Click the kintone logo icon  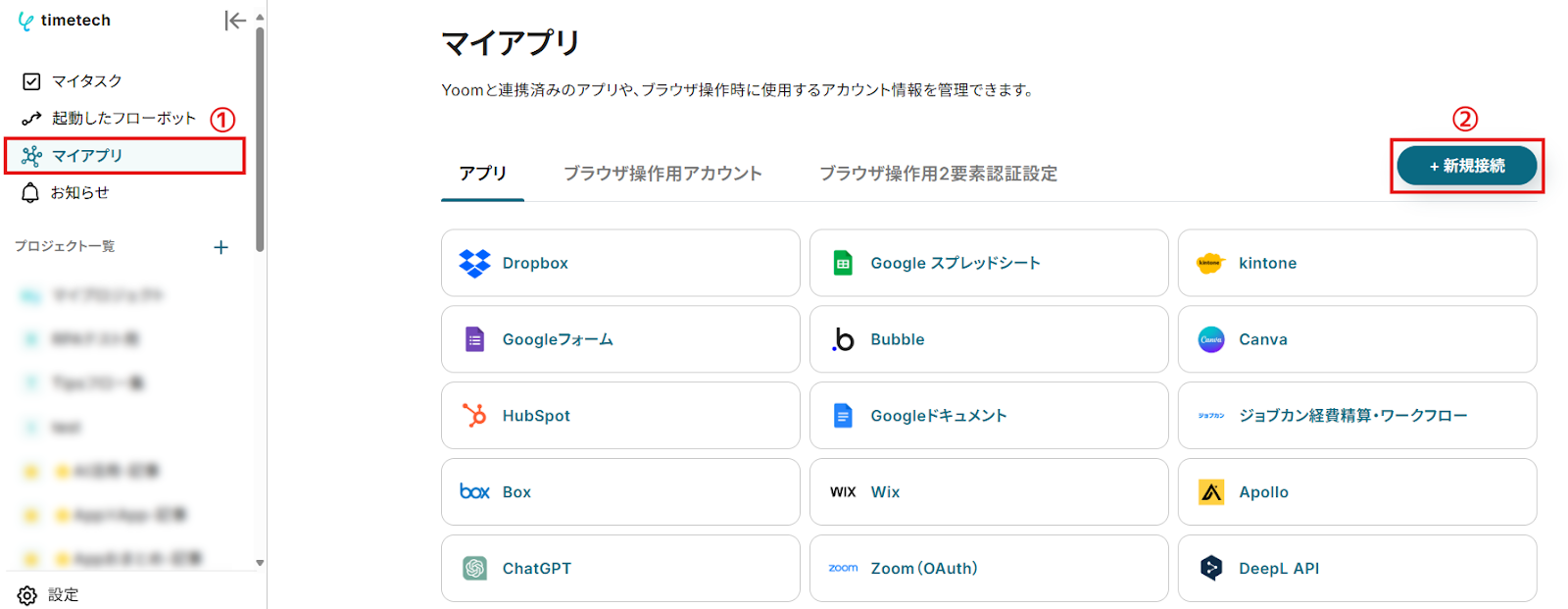1211,263
